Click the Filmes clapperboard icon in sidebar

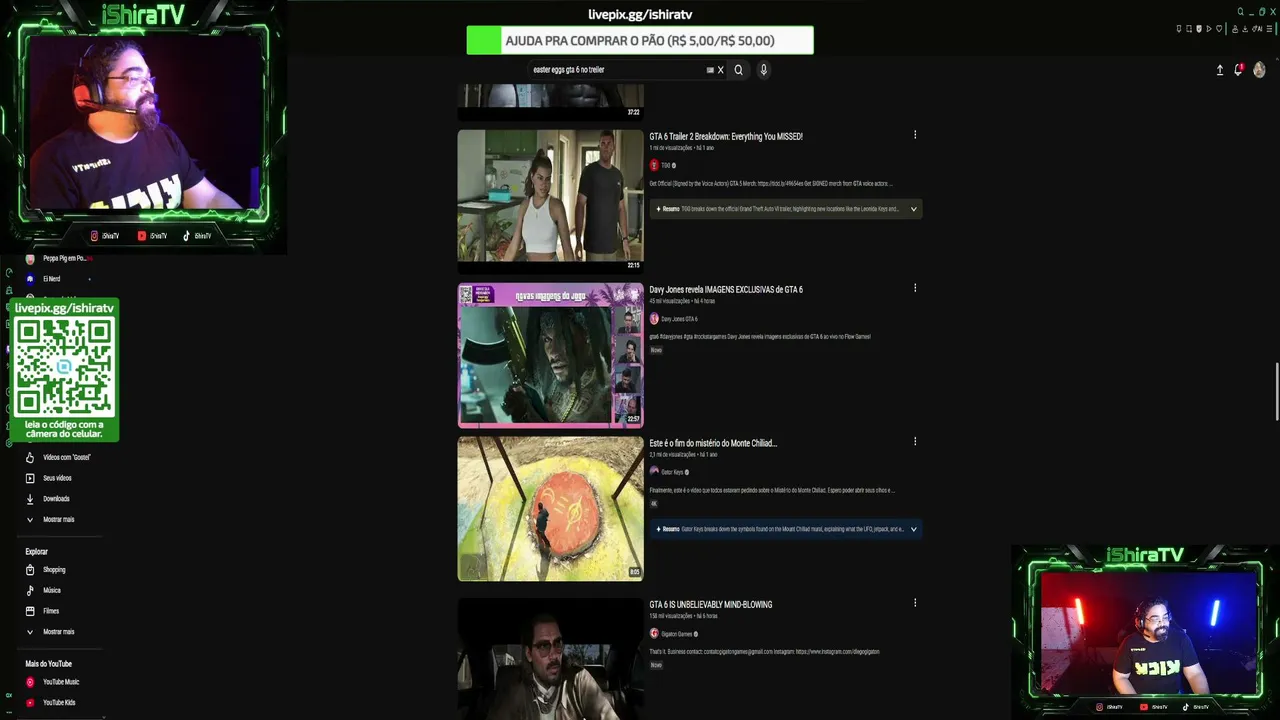[x=30, y=611]
